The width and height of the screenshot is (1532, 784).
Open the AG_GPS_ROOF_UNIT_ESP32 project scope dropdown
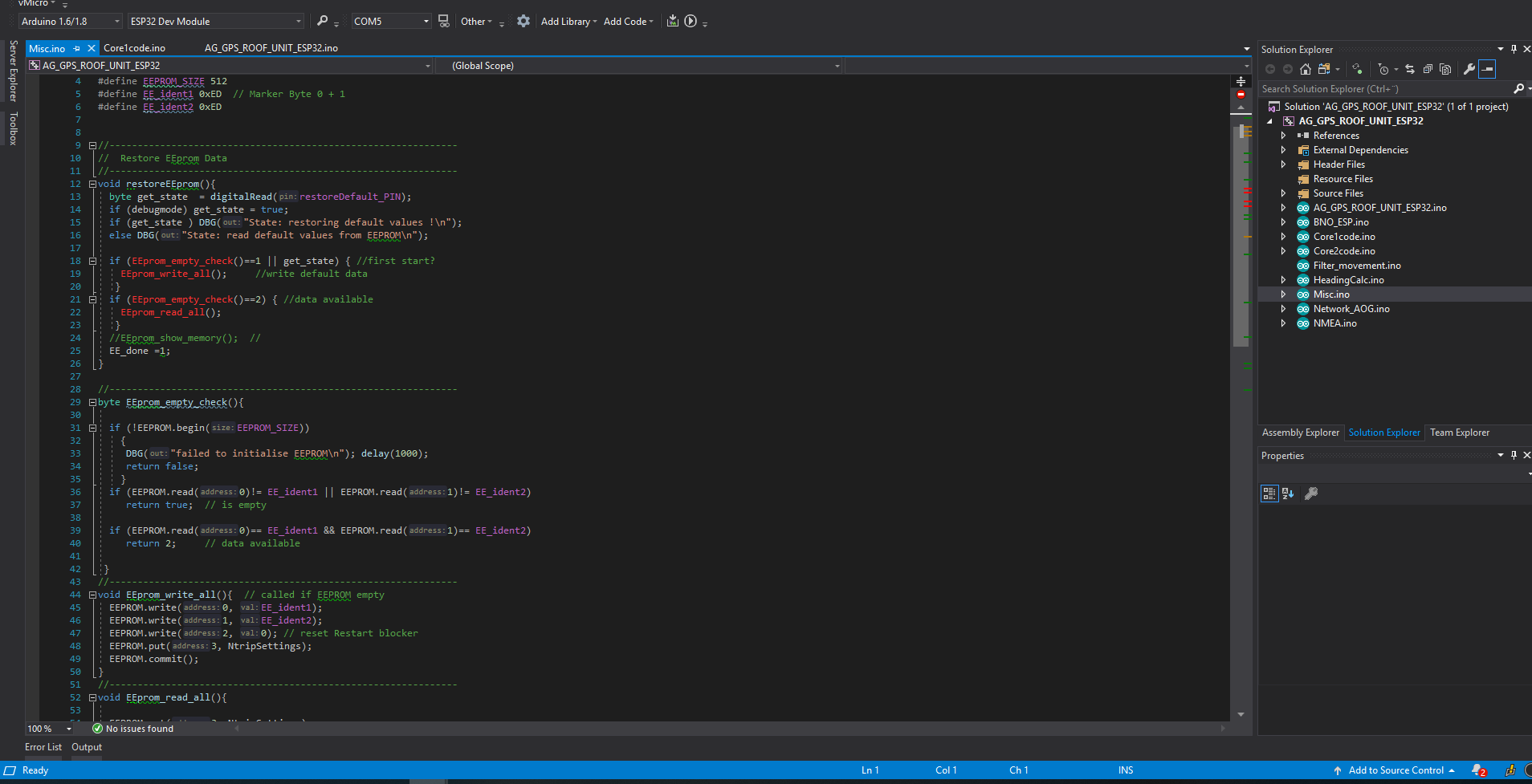[x=230, y=66]
